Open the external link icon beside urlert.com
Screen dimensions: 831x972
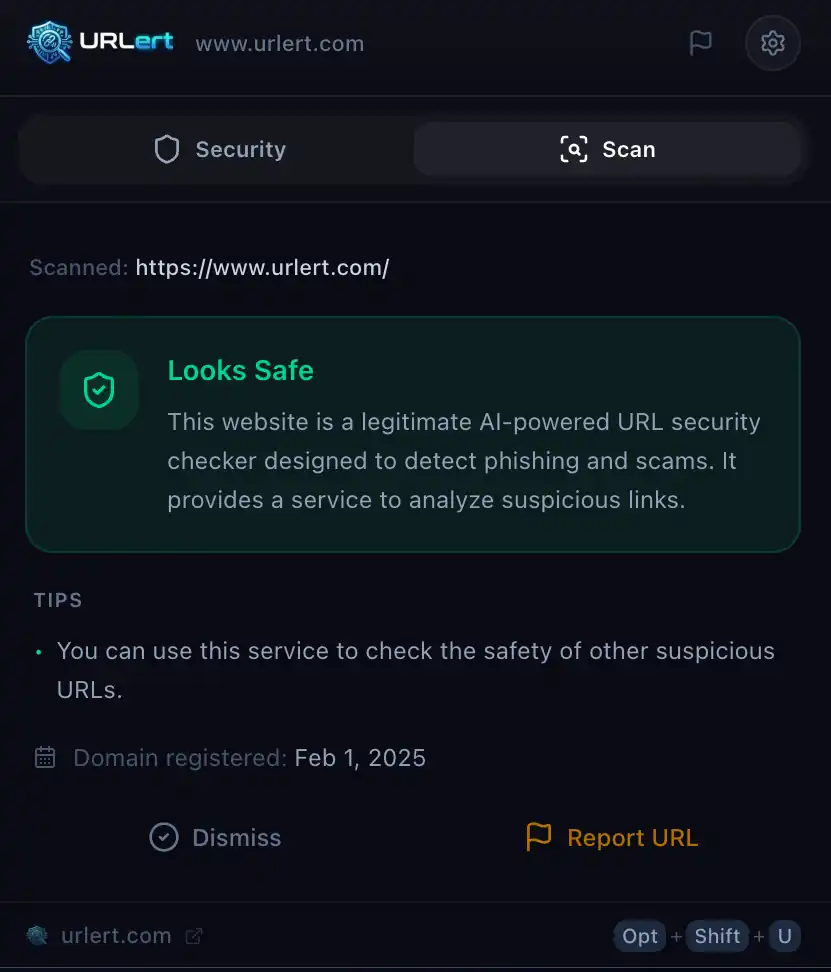[x=192, y=935]
